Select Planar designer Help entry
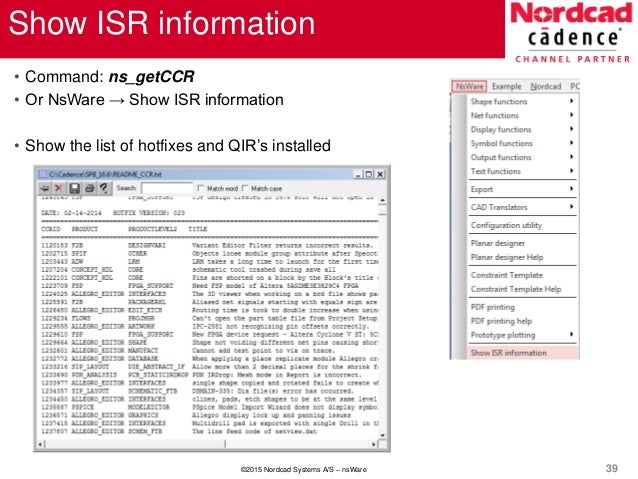The width and height of the screenshot is (638, 479). click(x=523, y=257)
